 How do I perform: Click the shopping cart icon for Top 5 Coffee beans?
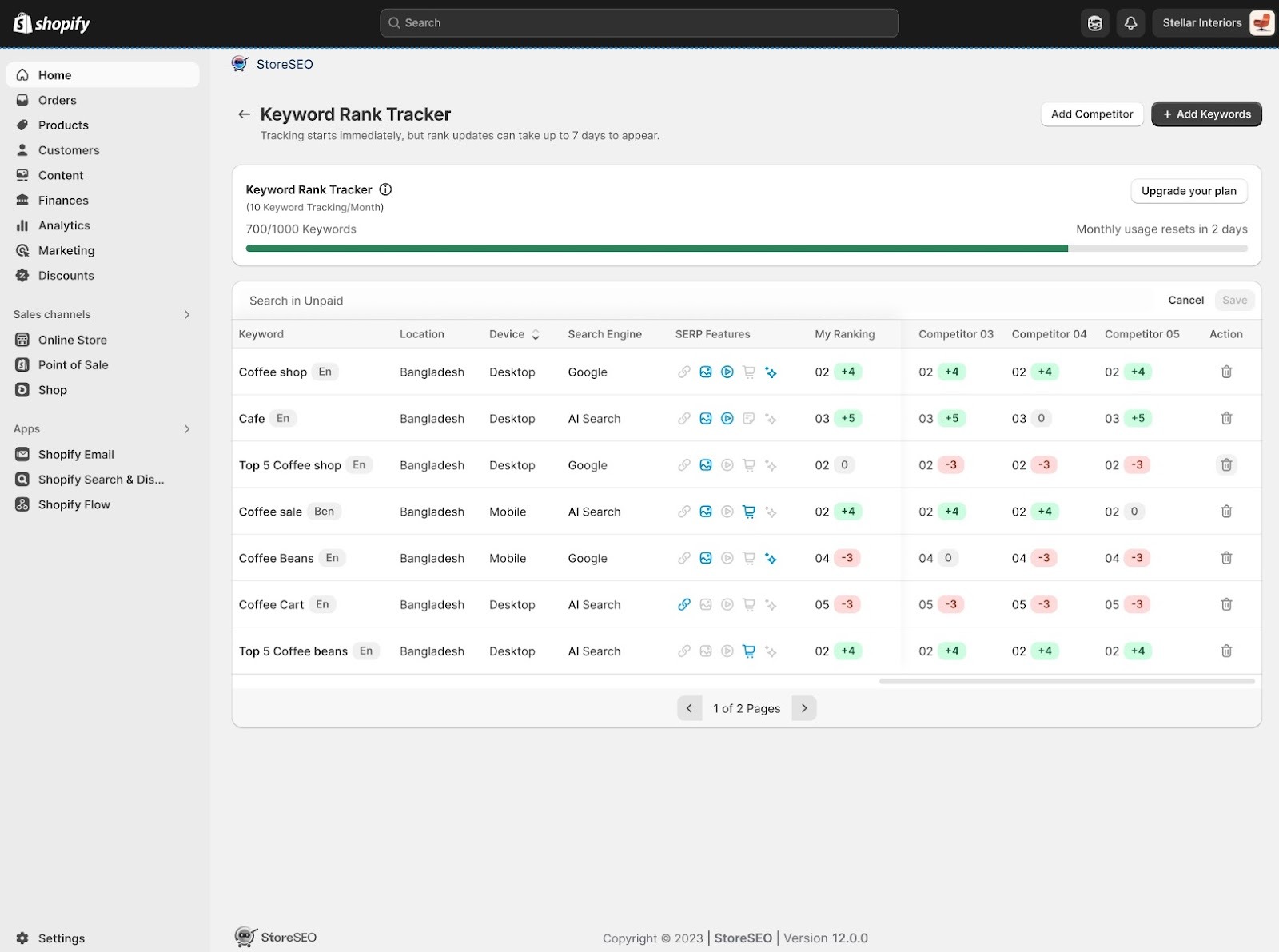(748, 651)
